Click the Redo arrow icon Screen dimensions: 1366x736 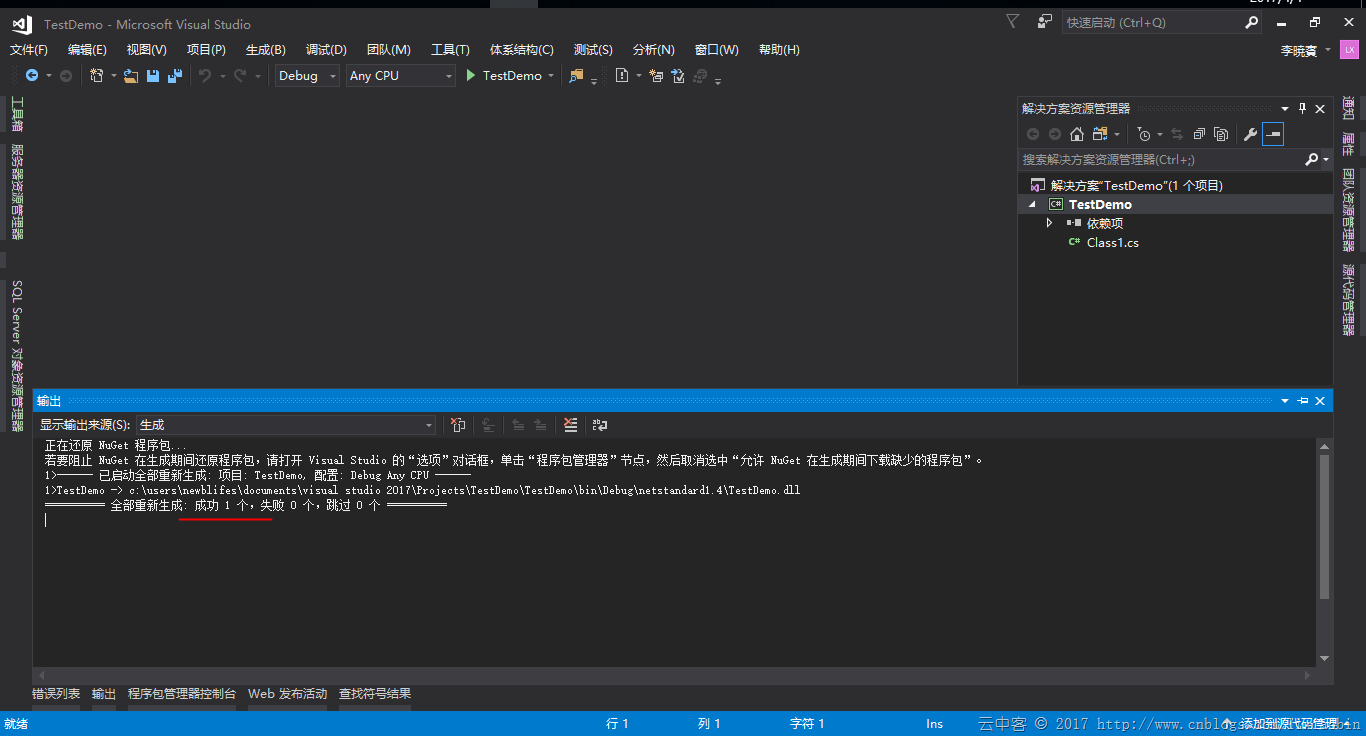240,76
